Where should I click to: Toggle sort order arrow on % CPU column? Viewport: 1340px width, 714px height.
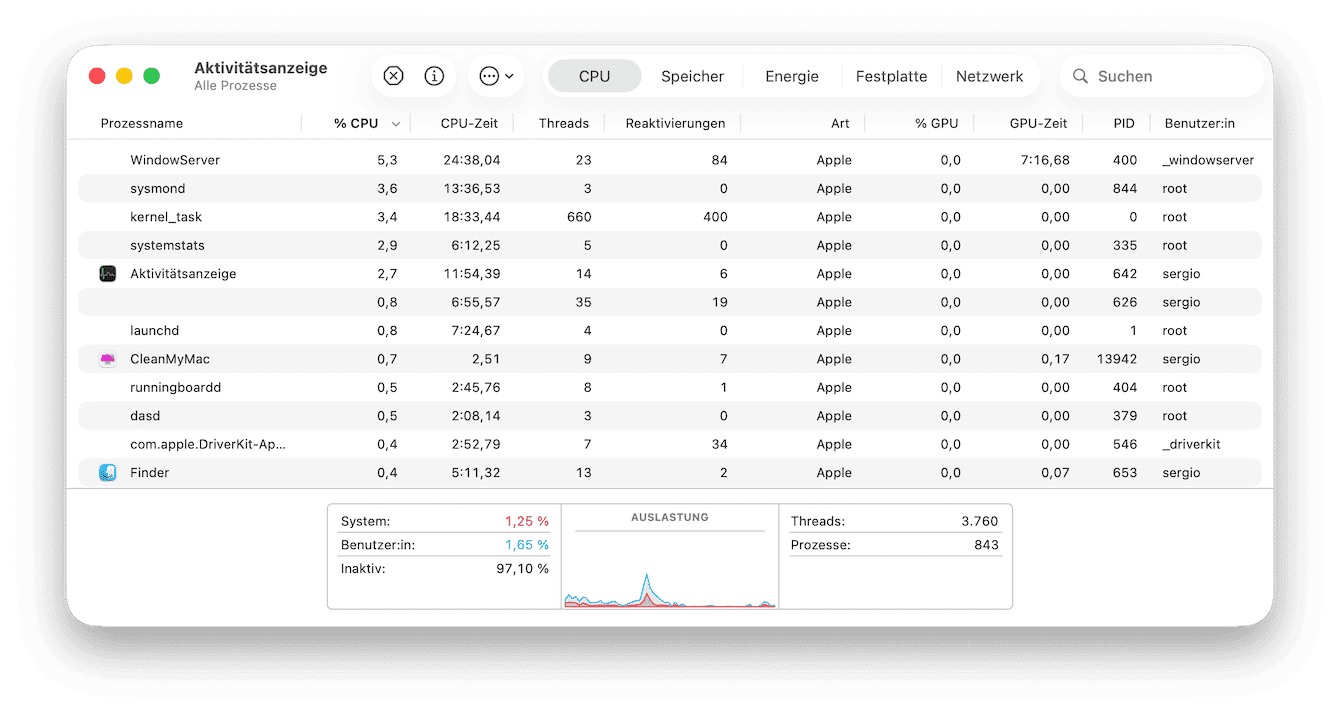click(x=396, y=124)
